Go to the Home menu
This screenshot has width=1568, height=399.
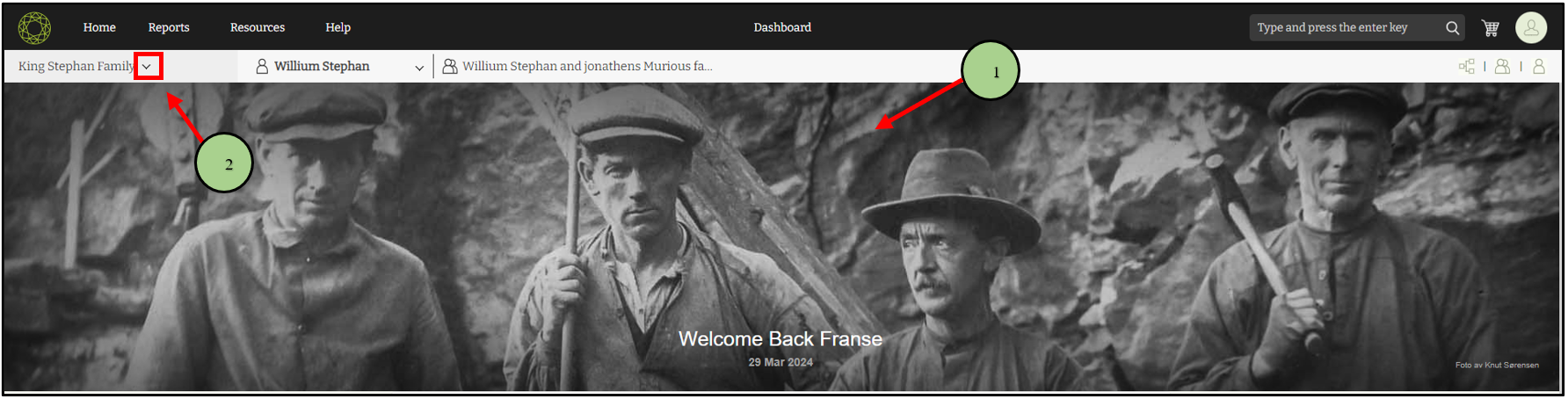[x=99, y=28]
